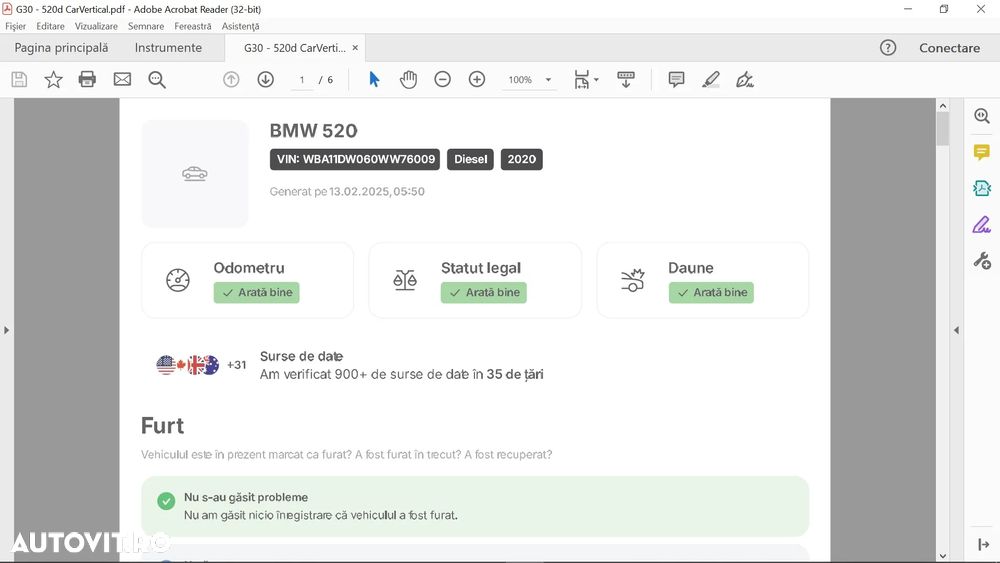Click the BMW 520 title
The image size is (1000, 563).
[313, 131]
